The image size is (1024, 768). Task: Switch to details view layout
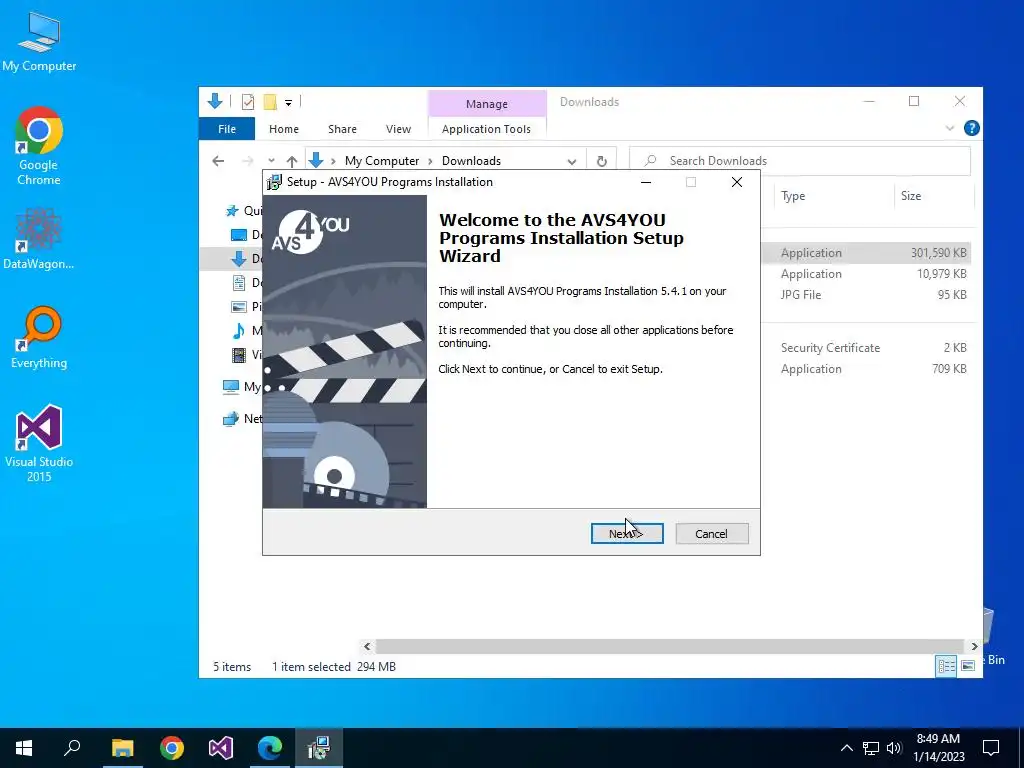946,666
